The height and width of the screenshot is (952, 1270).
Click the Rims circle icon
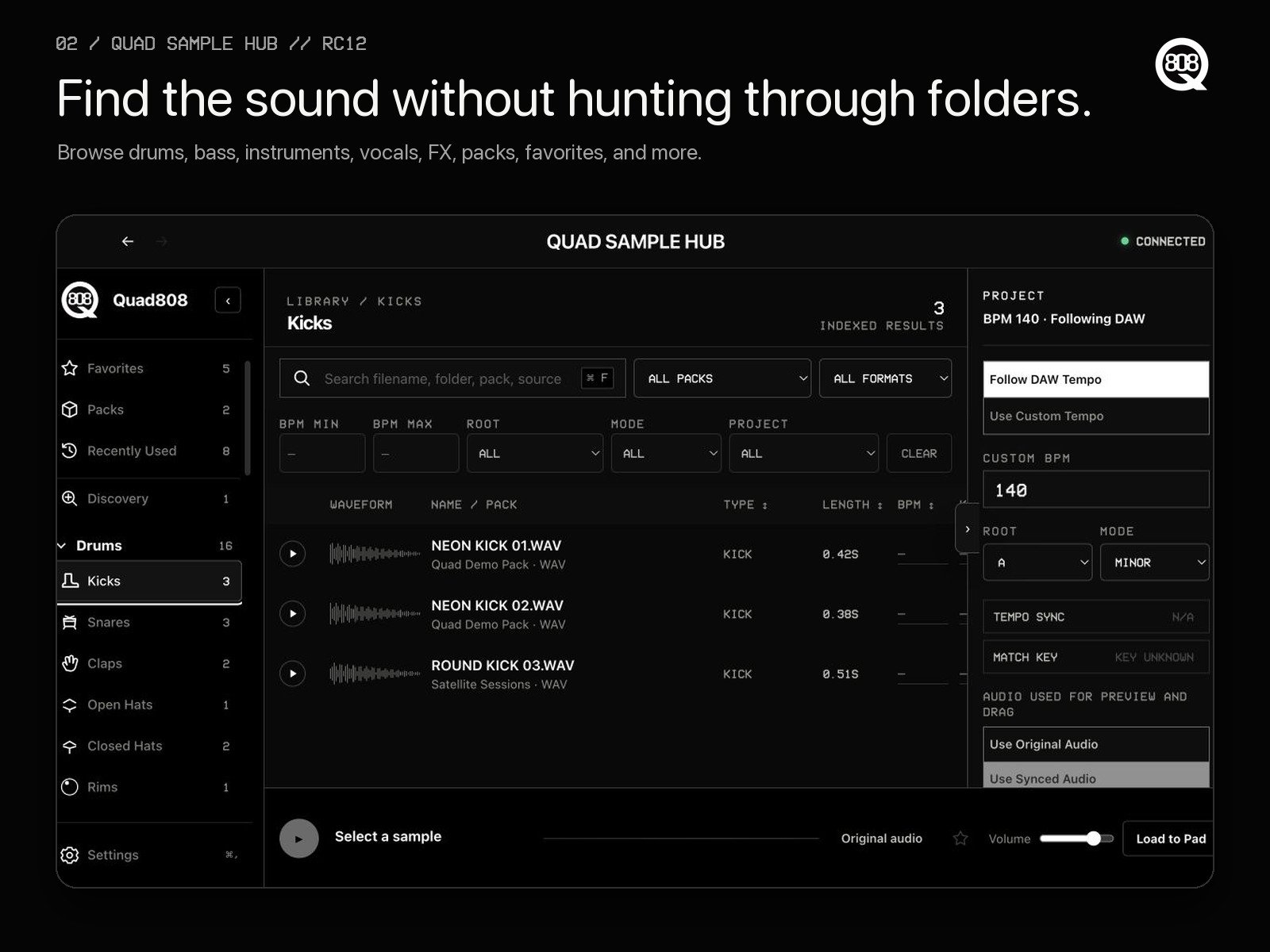70,787
